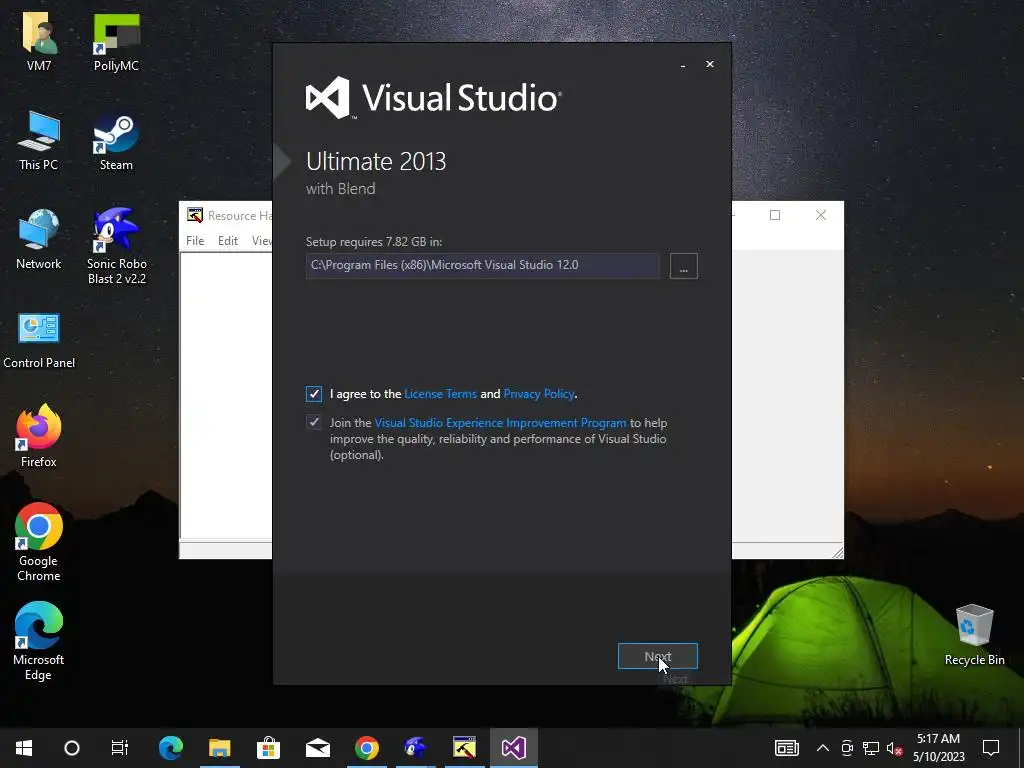Switch to the Sonic game taskbar icon
The width and height of the screenshot is (1024, 768).
[416, 748]
